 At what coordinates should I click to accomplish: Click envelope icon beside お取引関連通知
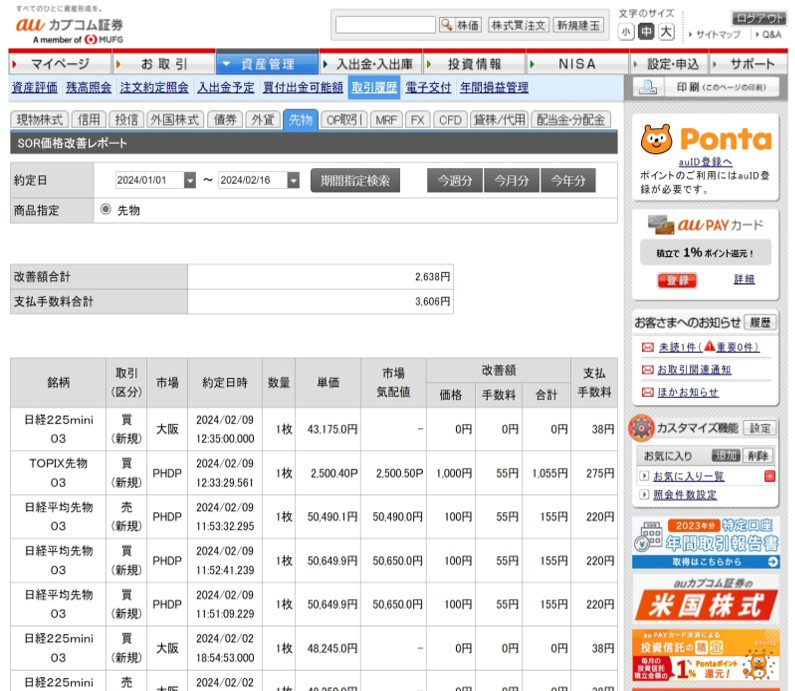(x=647, y=370)
